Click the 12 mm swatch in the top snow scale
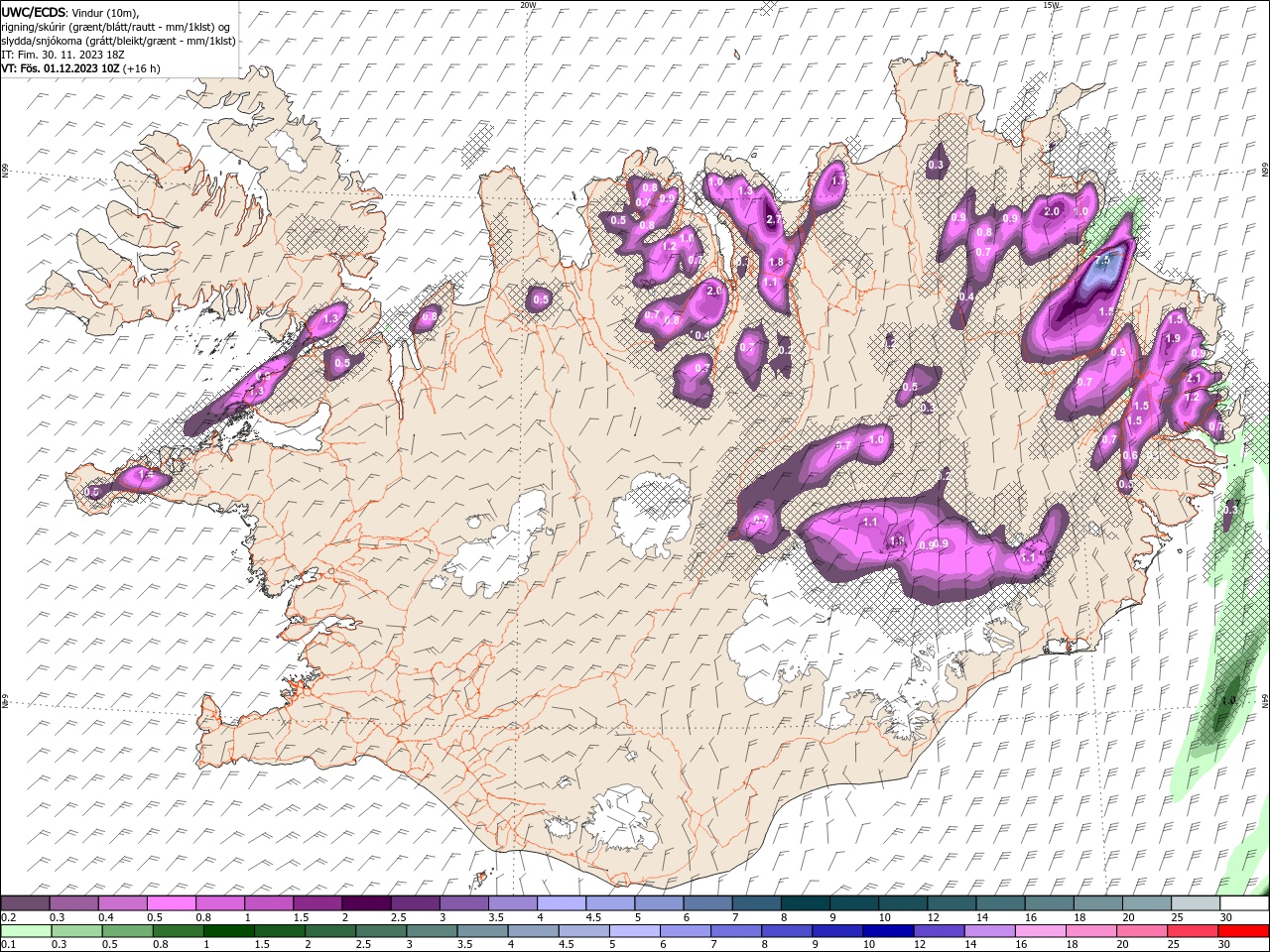The image size is (1270, 952). click(x=952, y=903)
